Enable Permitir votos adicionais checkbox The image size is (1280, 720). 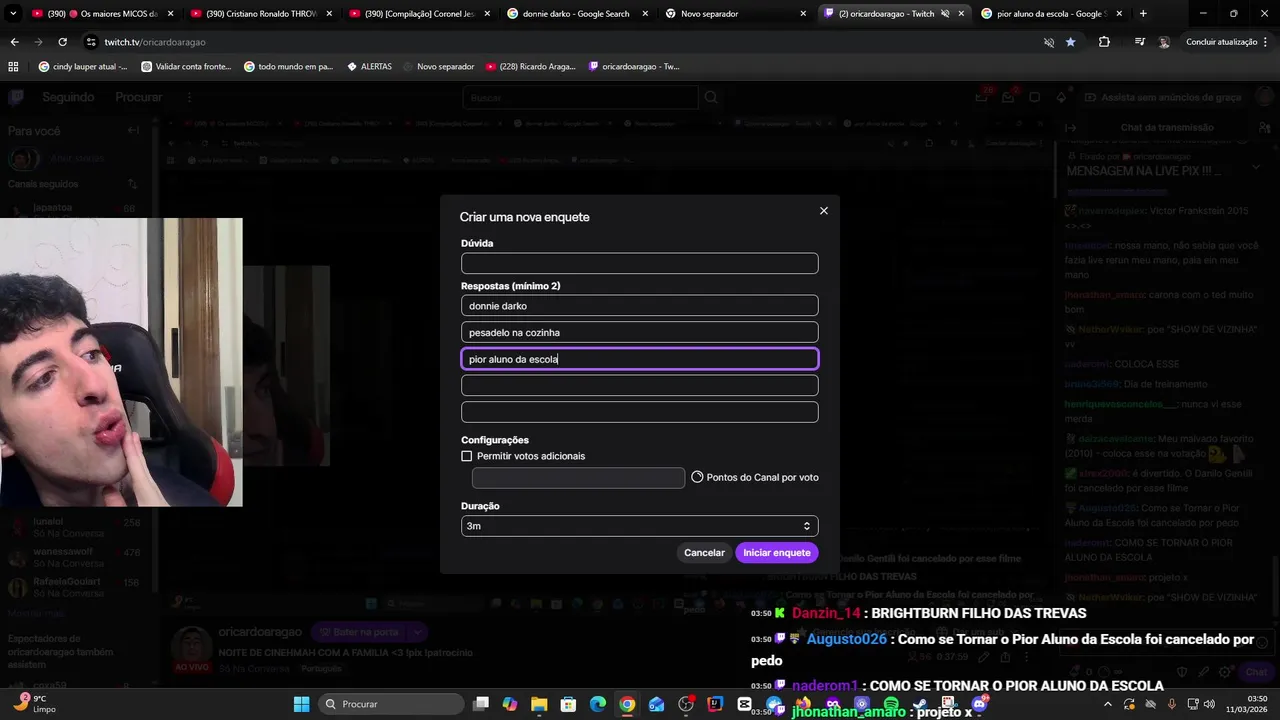466,456
